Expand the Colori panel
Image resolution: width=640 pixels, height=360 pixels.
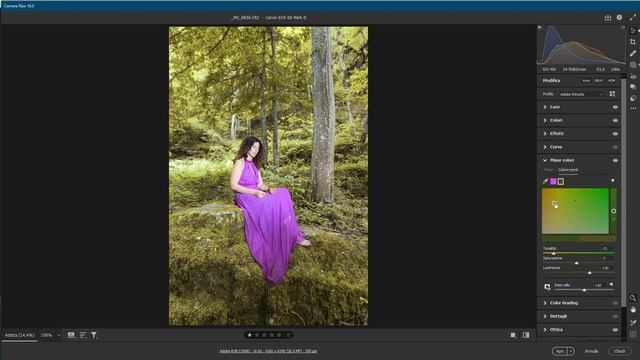[x=545, y=120]
